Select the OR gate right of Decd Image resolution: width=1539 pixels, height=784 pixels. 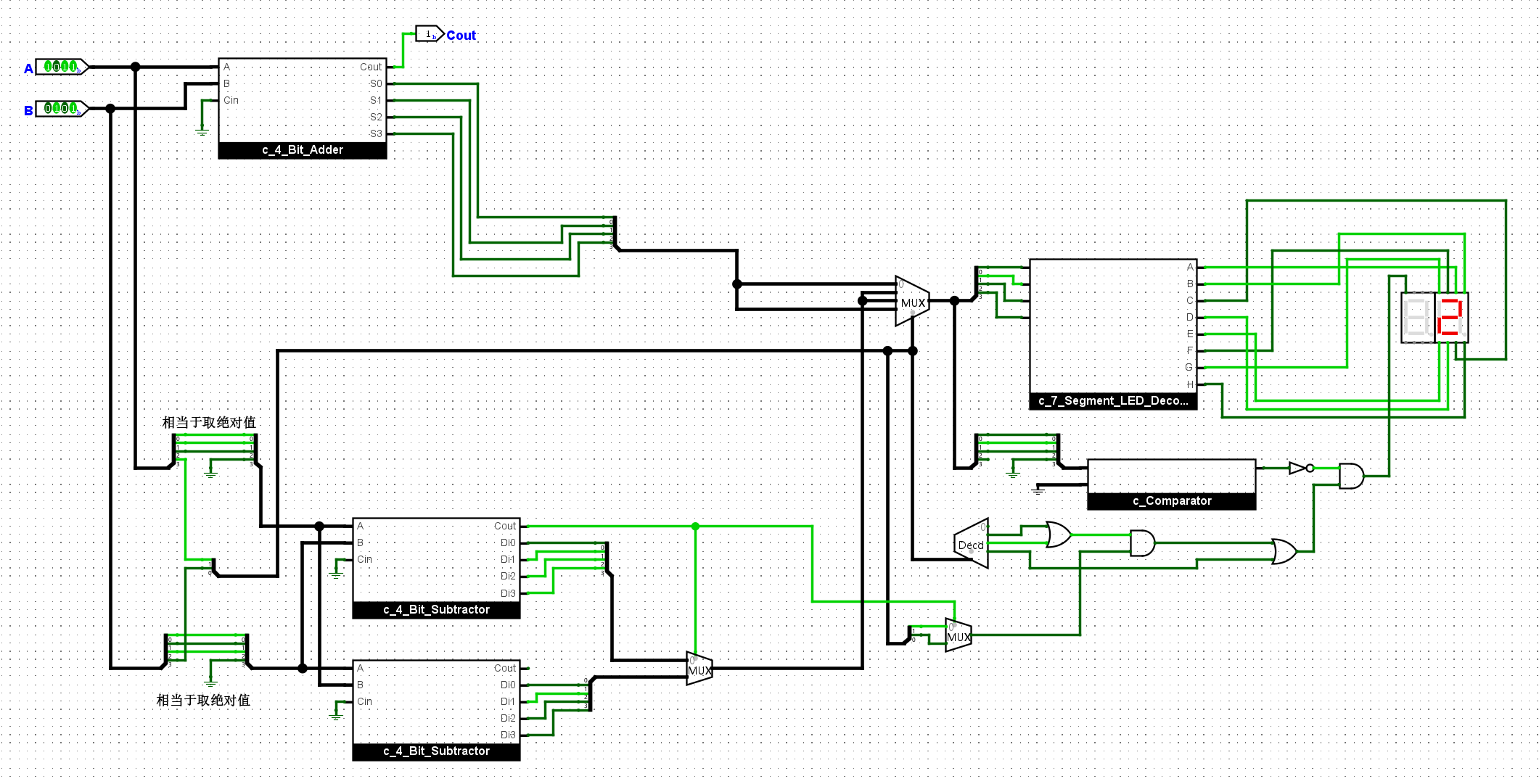pos(1058,535)
